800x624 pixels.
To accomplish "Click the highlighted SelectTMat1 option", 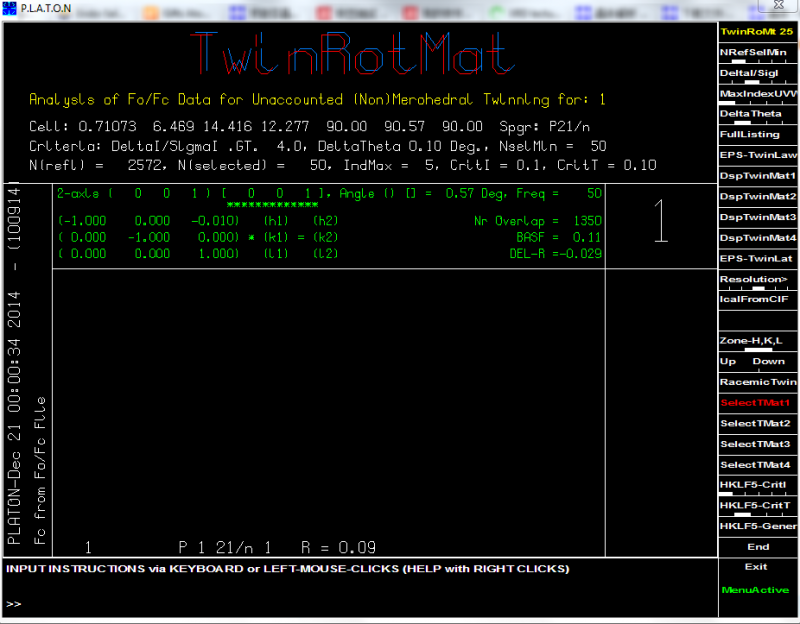I will coord(757,403).
